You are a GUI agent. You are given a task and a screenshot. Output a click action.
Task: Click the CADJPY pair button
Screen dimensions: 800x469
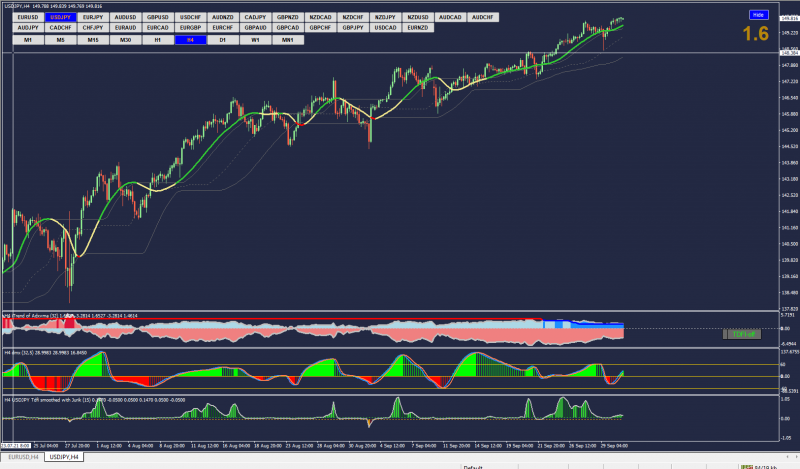pos(255,17)
